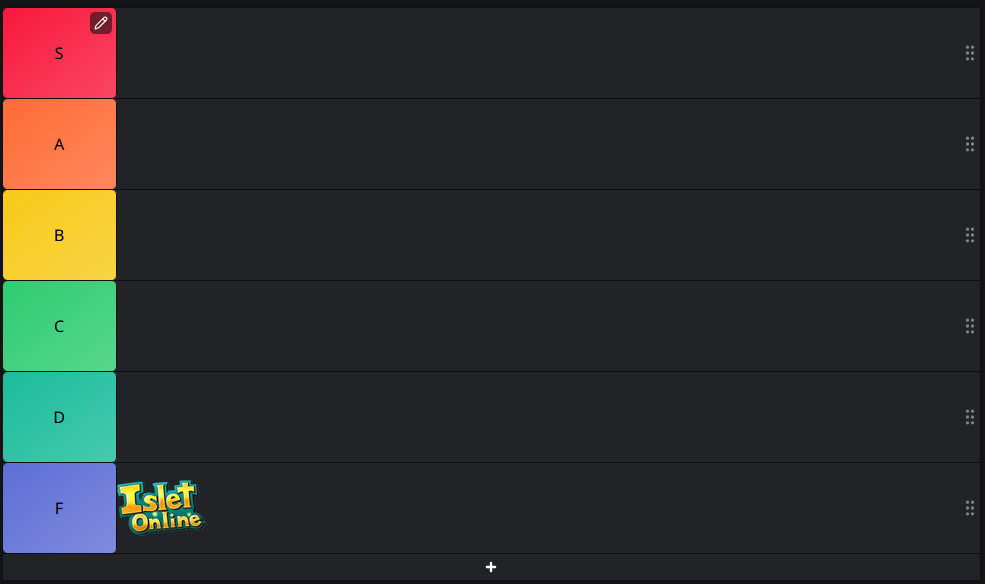Select the green C tier label

click(x=60, y=327)
